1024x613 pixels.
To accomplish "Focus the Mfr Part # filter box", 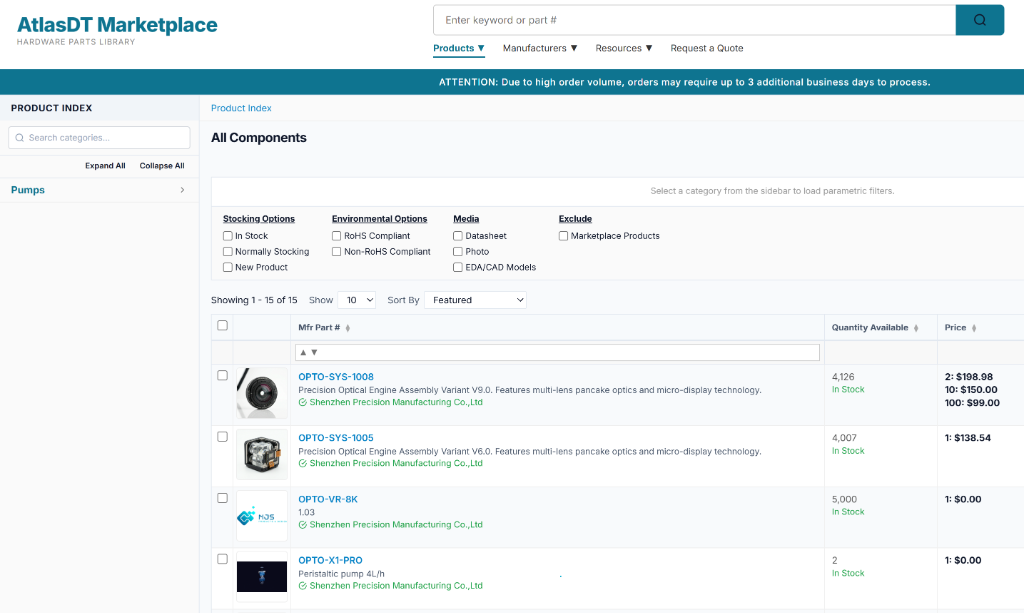I will (x=557, y=353).
